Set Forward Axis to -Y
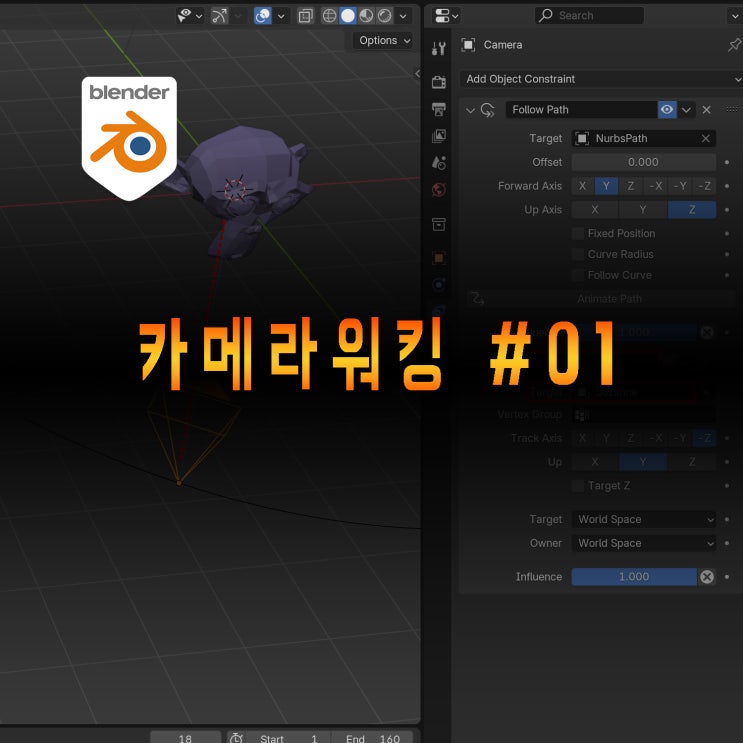The width and height of the screenshot is (743, 743). (x=680, y=186)
